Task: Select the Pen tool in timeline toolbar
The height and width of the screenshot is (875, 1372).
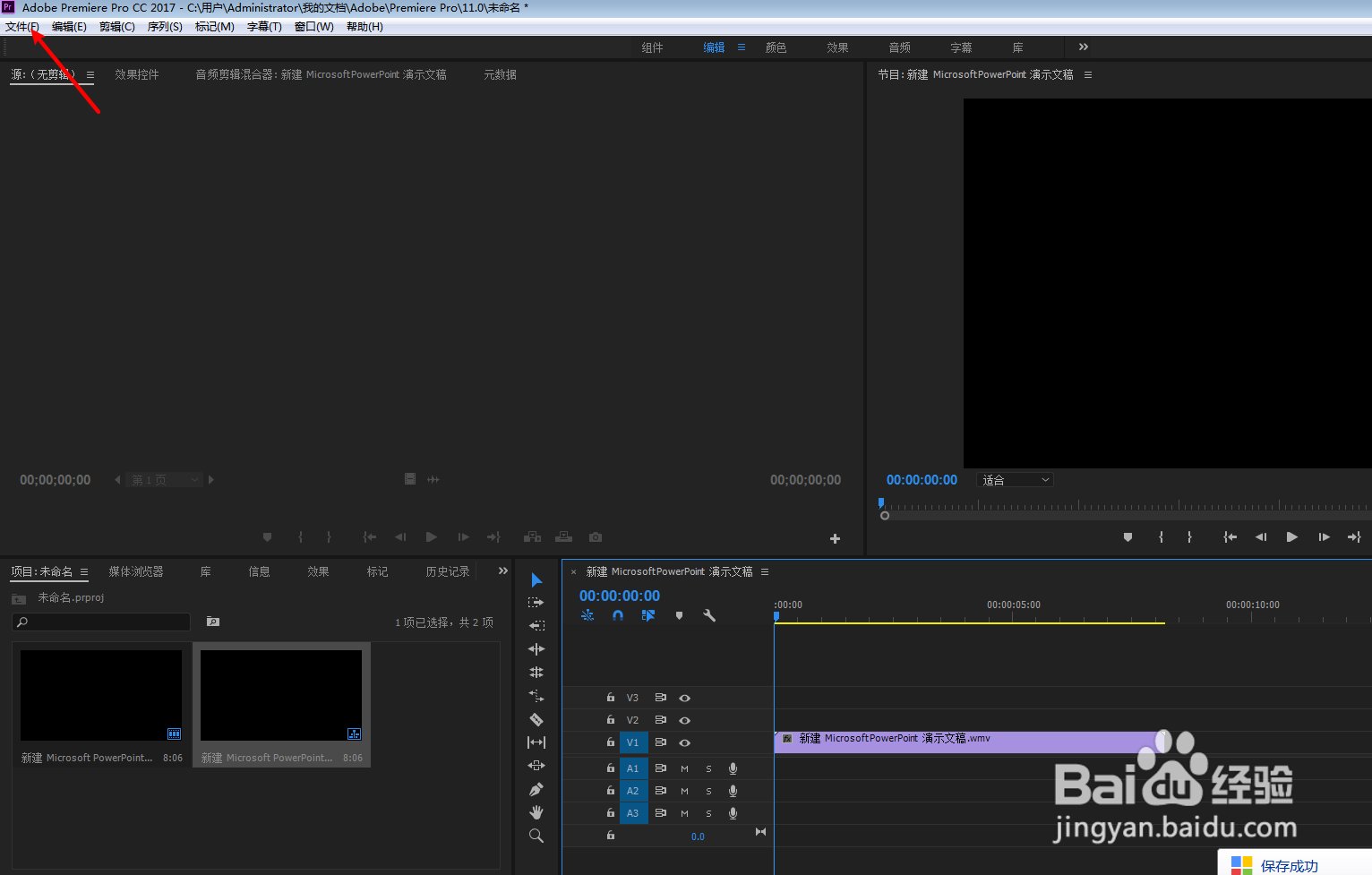Action: coord(536,788)
